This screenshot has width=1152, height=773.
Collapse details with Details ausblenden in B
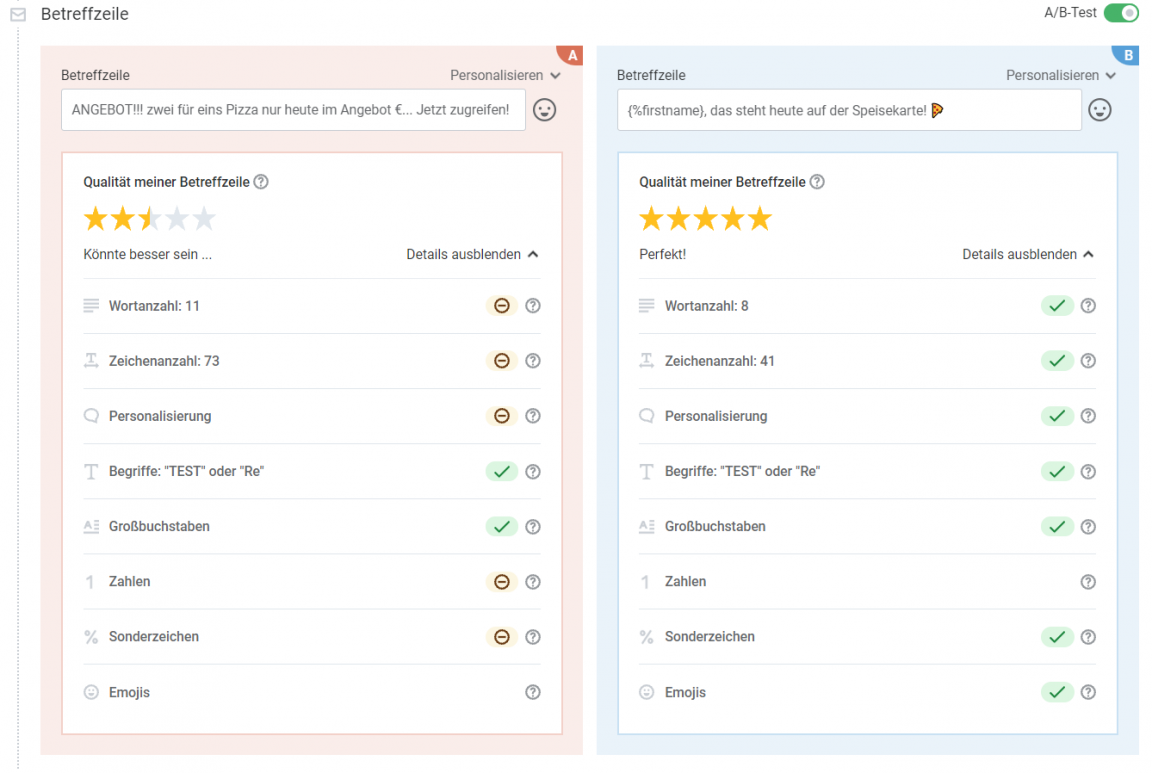[x=1028, y=254]
